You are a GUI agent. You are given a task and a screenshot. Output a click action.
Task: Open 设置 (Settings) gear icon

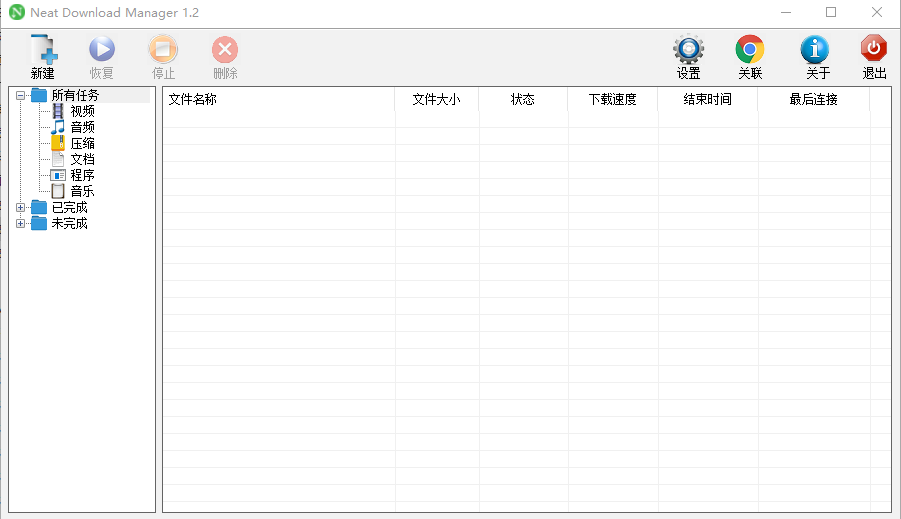click(688, 49)
